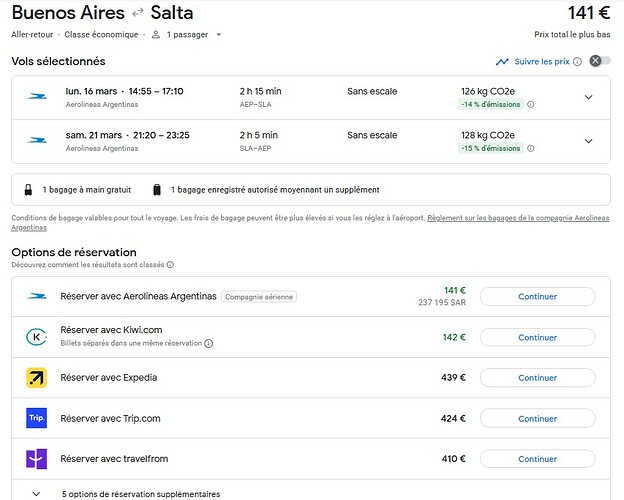Click the AEP–SLA route text
Viewport: 624px width, 500px height.
255,105
